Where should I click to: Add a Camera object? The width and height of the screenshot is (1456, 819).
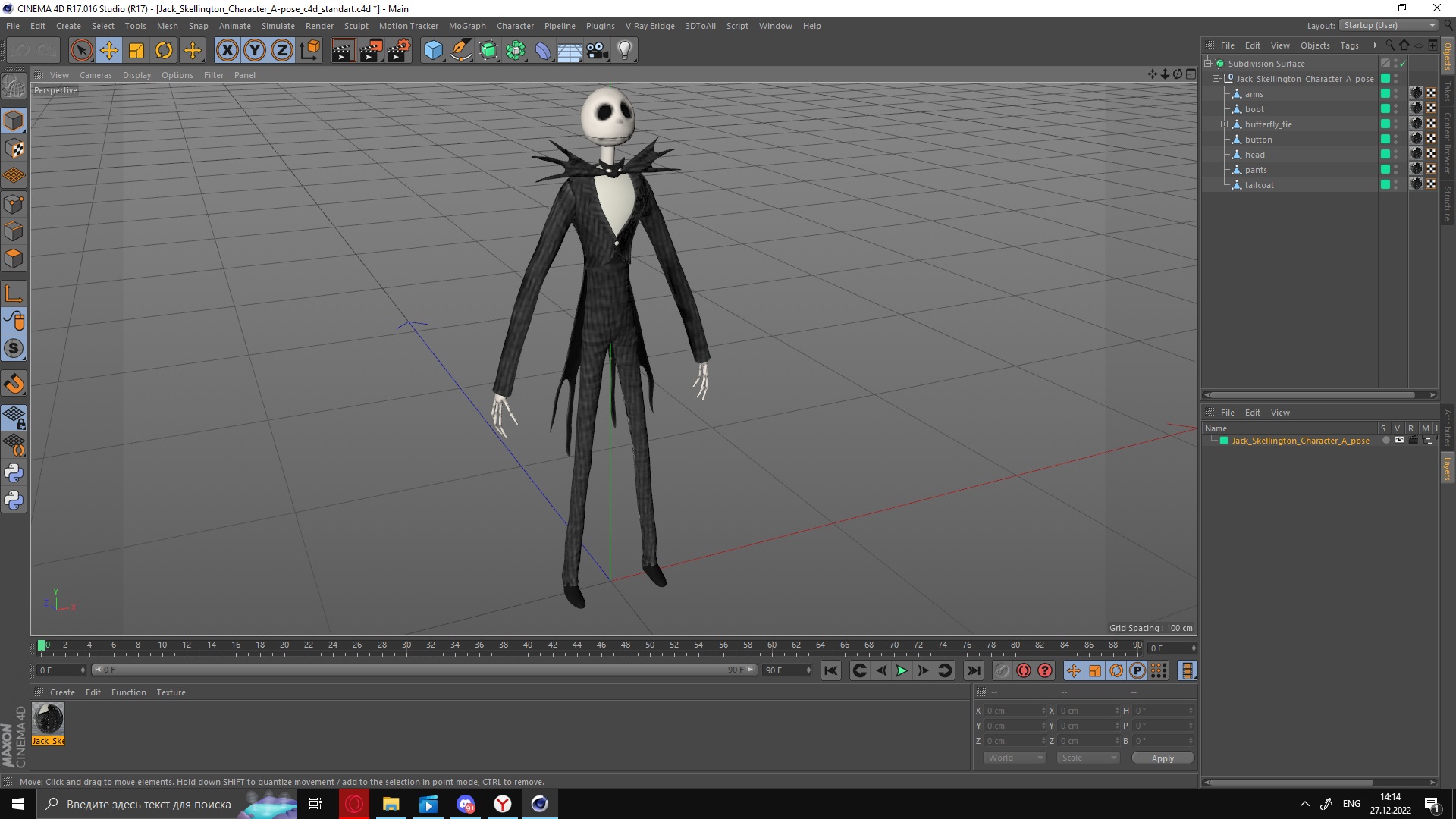coord(598,51)
